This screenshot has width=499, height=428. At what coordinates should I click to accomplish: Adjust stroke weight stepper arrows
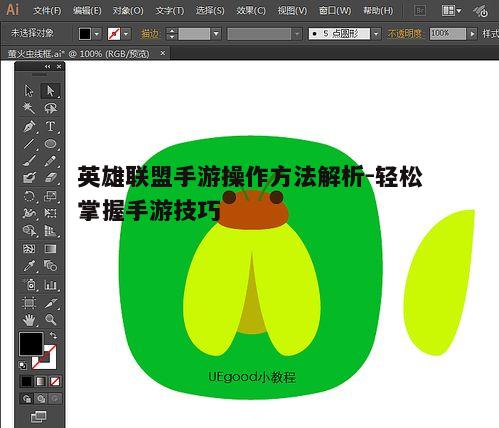click(x=172, y=34)
